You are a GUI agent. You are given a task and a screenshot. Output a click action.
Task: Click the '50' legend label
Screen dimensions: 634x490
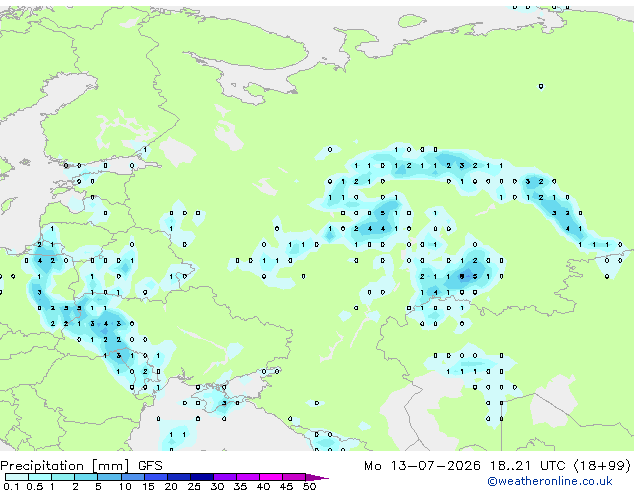click(310, 486)
